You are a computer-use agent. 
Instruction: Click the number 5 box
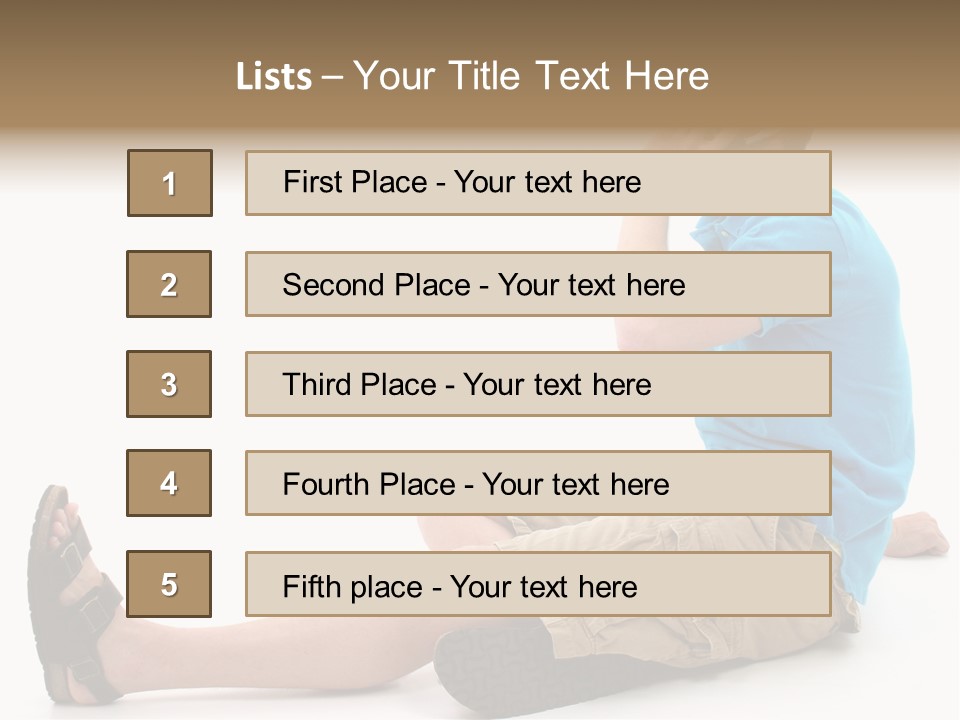pos(169,584)
